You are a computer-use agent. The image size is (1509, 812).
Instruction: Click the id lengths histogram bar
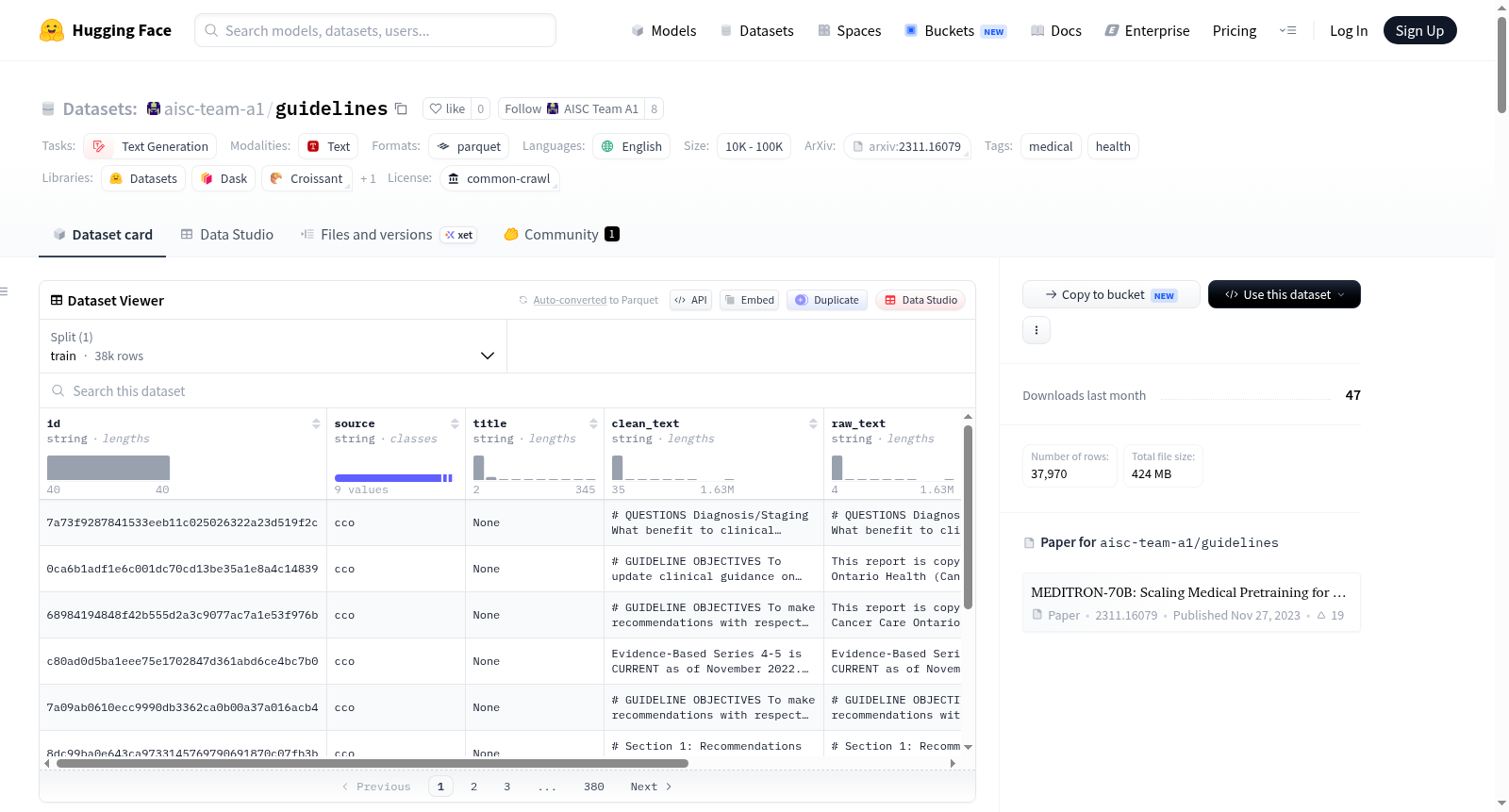coord(108,468)
